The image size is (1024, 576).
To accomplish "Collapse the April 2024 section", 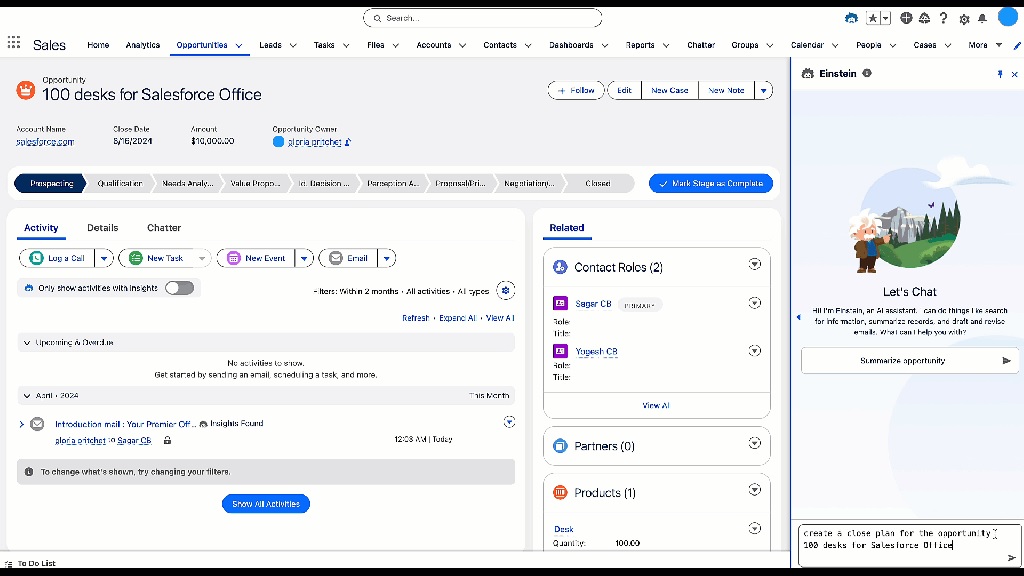I will [x=27, y=396].
